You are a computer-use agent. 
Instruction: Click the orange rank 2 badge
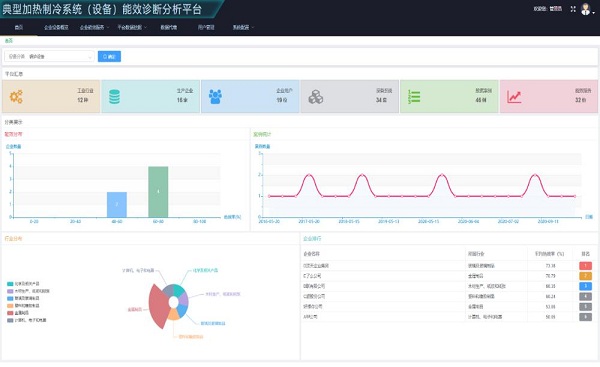pyautogui.click(x=585, y=276)
